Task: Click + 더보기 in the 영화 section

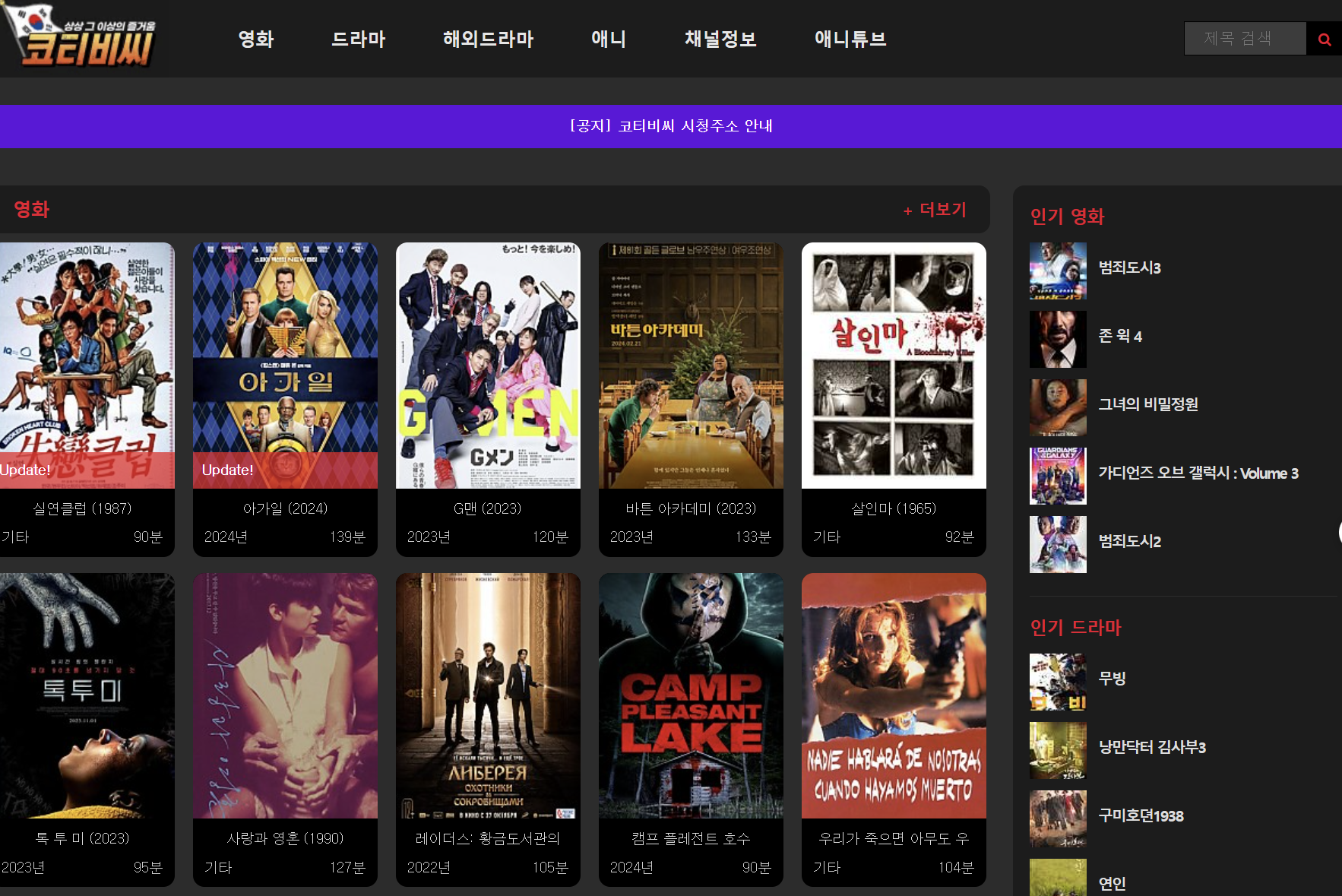Action: 935,210
